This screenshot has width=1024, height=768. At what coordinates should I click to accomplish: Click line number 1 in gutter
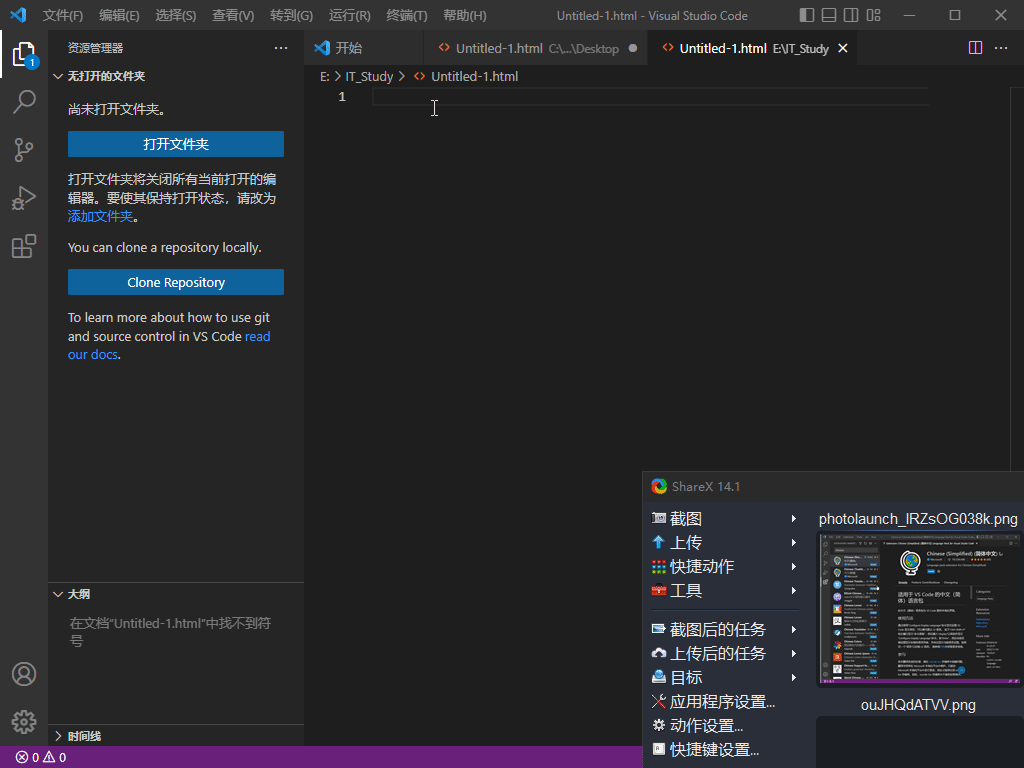pyautogui.click(x=342, y=97)
